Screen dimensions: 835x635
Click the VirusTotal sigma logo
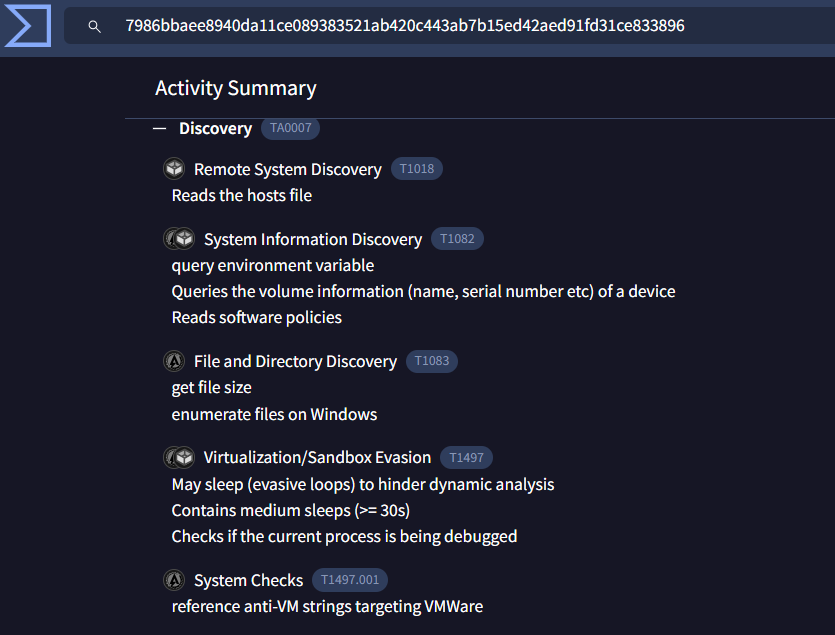(x=28, y=25)
